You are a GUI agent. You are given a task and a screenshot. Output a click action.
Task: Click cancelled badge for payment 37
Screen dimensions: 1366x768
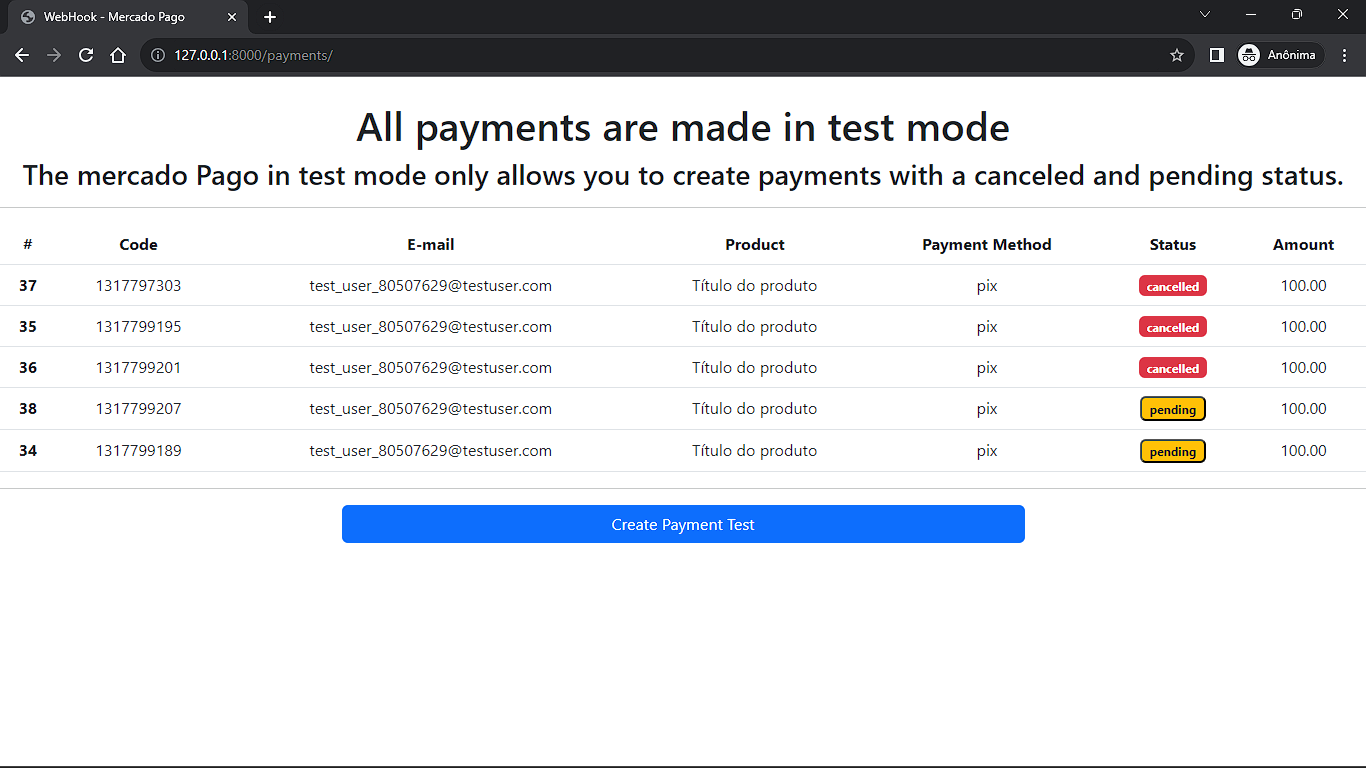[1173, 286]
